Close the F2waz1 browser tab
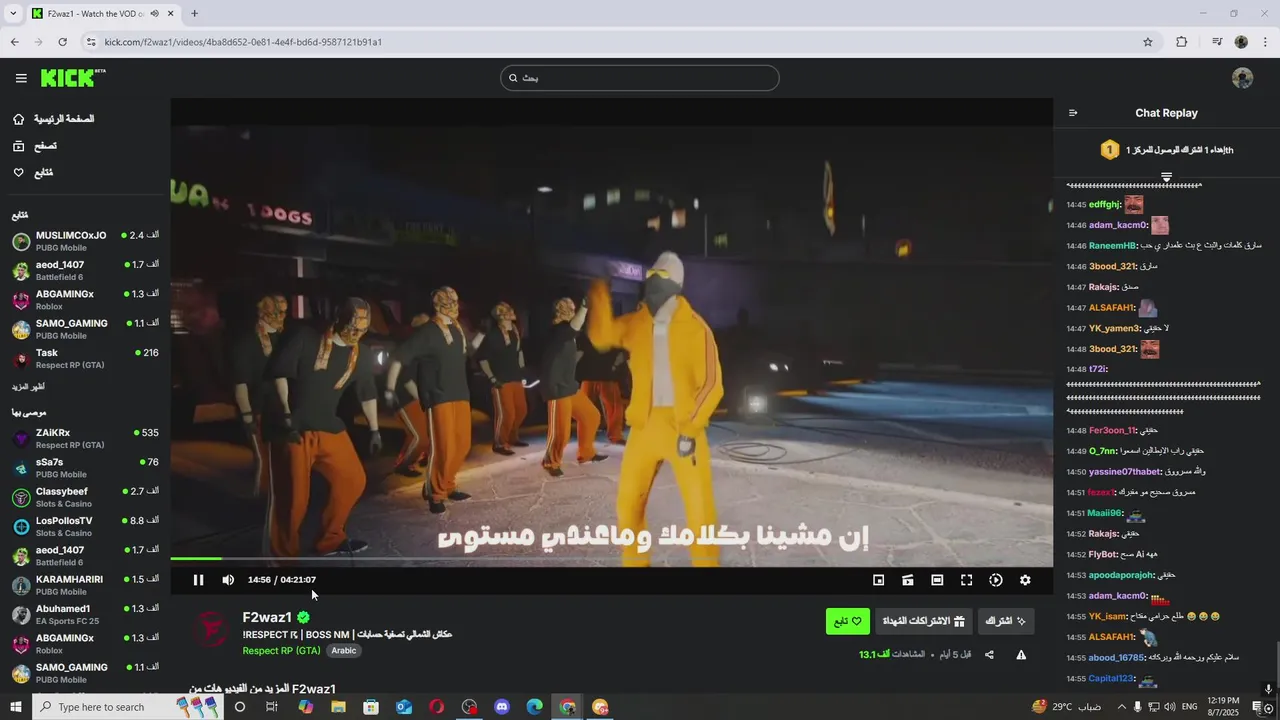The height and width of the screenshot is (720, 1280). [171, 14]
